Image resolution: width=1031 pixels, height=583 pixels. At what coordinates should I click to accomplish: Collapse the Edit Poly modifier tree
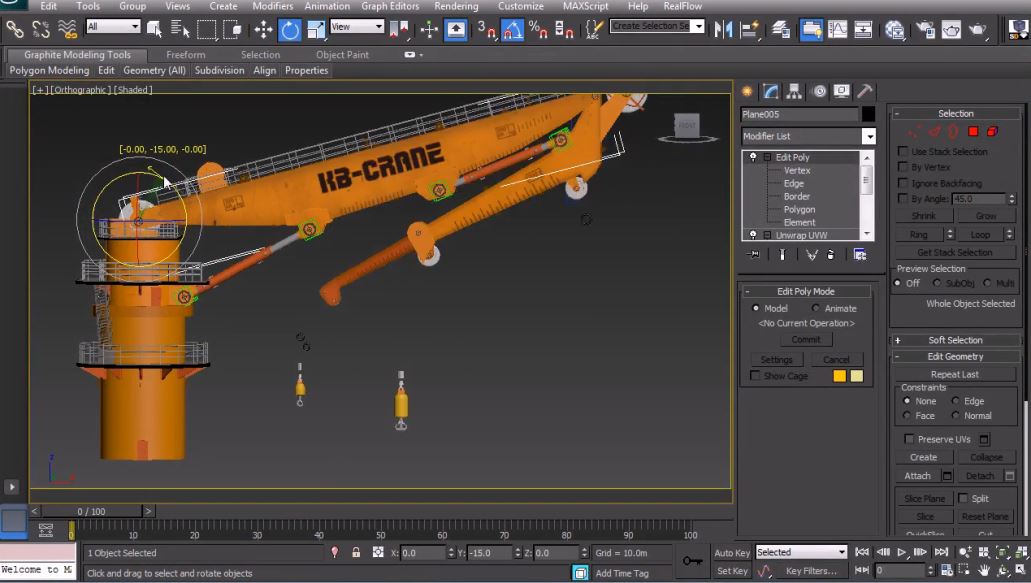(x=767, y=157)
